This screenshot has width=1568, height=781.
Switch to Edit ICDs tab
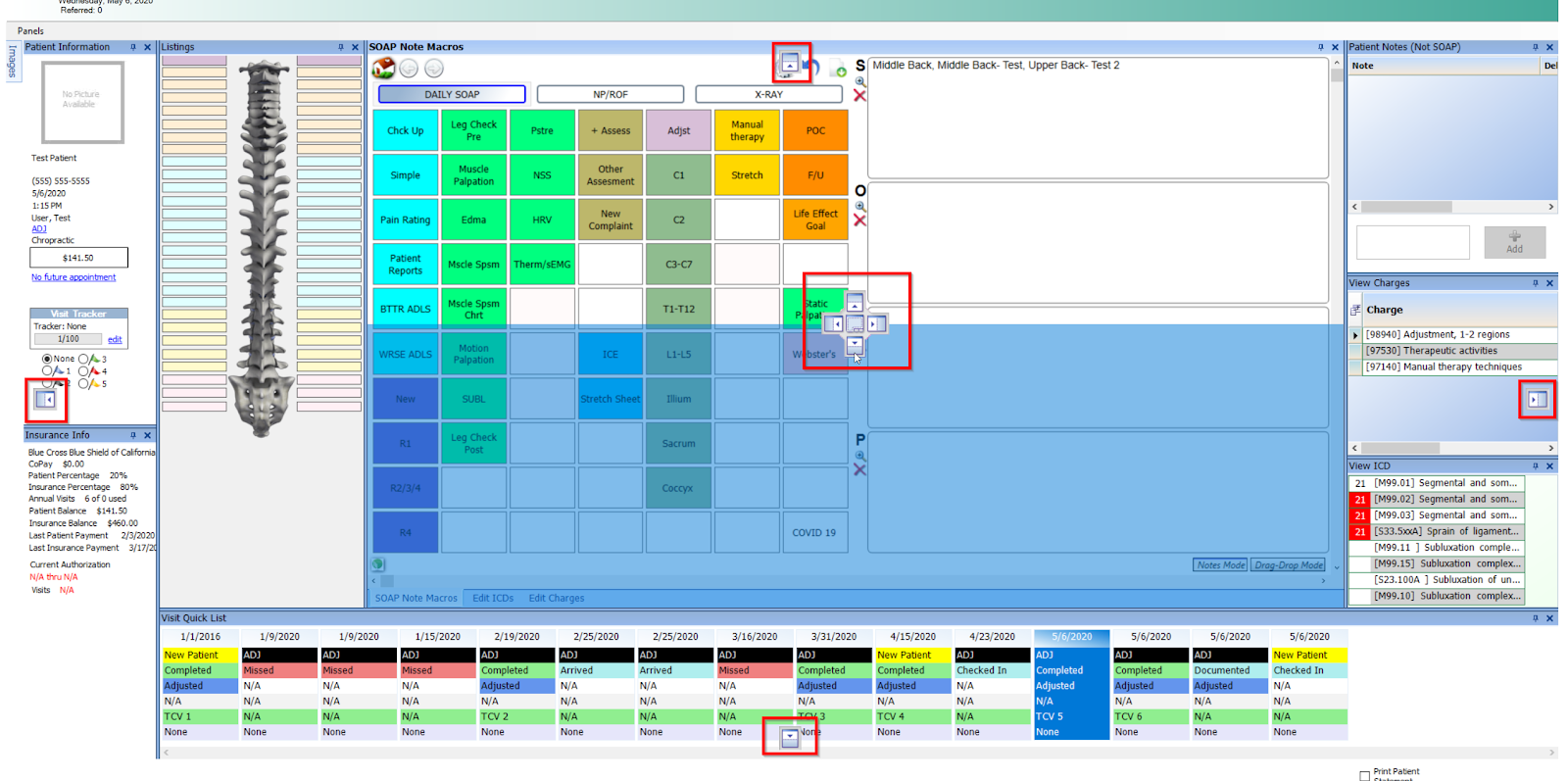(493, 598)
